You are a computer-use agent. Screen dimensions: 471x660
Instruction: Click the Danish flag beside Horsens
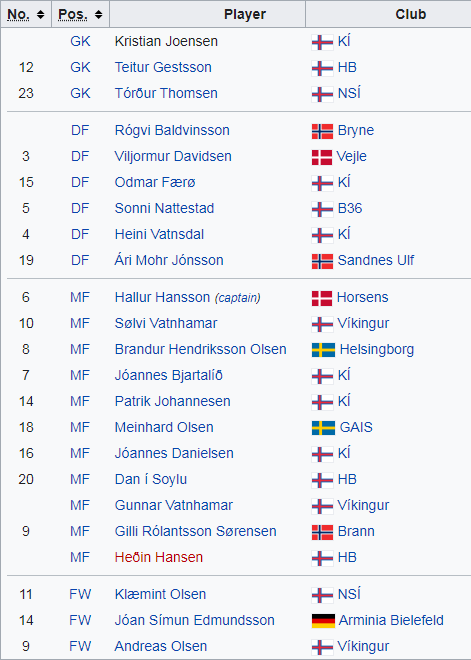click(322, 298)
